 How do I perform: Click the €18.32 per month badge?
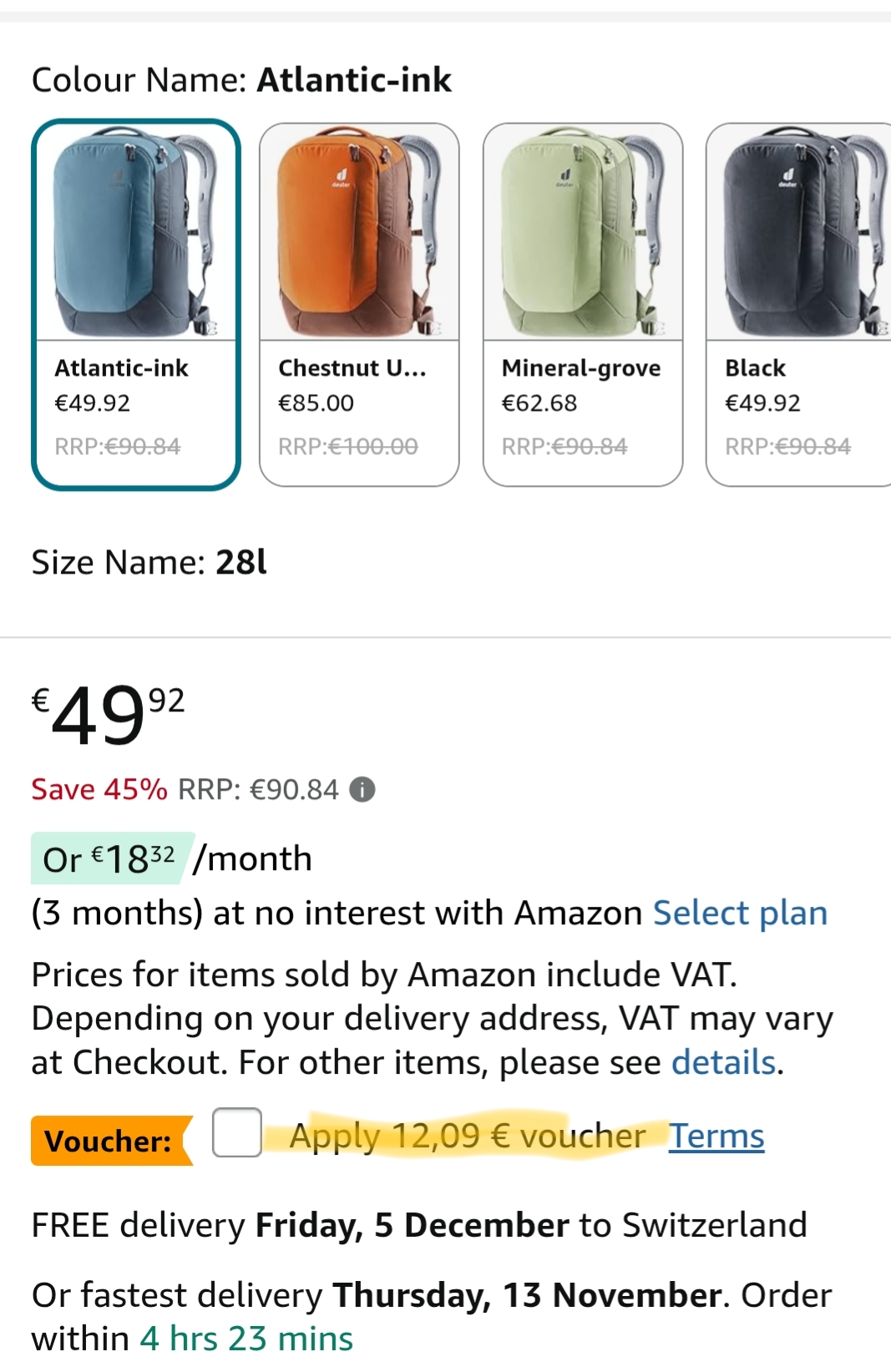(111, 858)
